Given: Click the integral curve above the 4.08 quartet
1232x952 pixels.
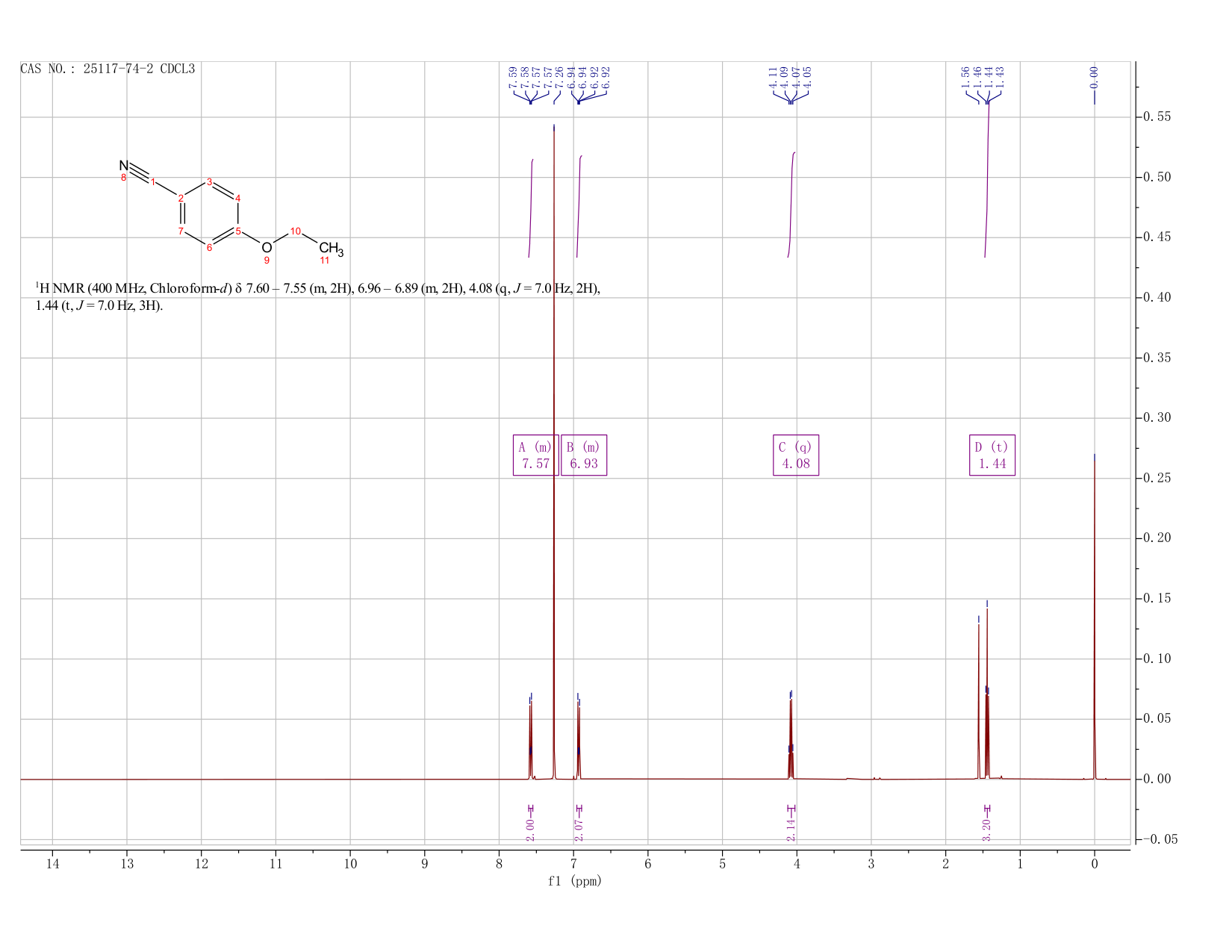Looking at the screenshot, I should 791,205.
